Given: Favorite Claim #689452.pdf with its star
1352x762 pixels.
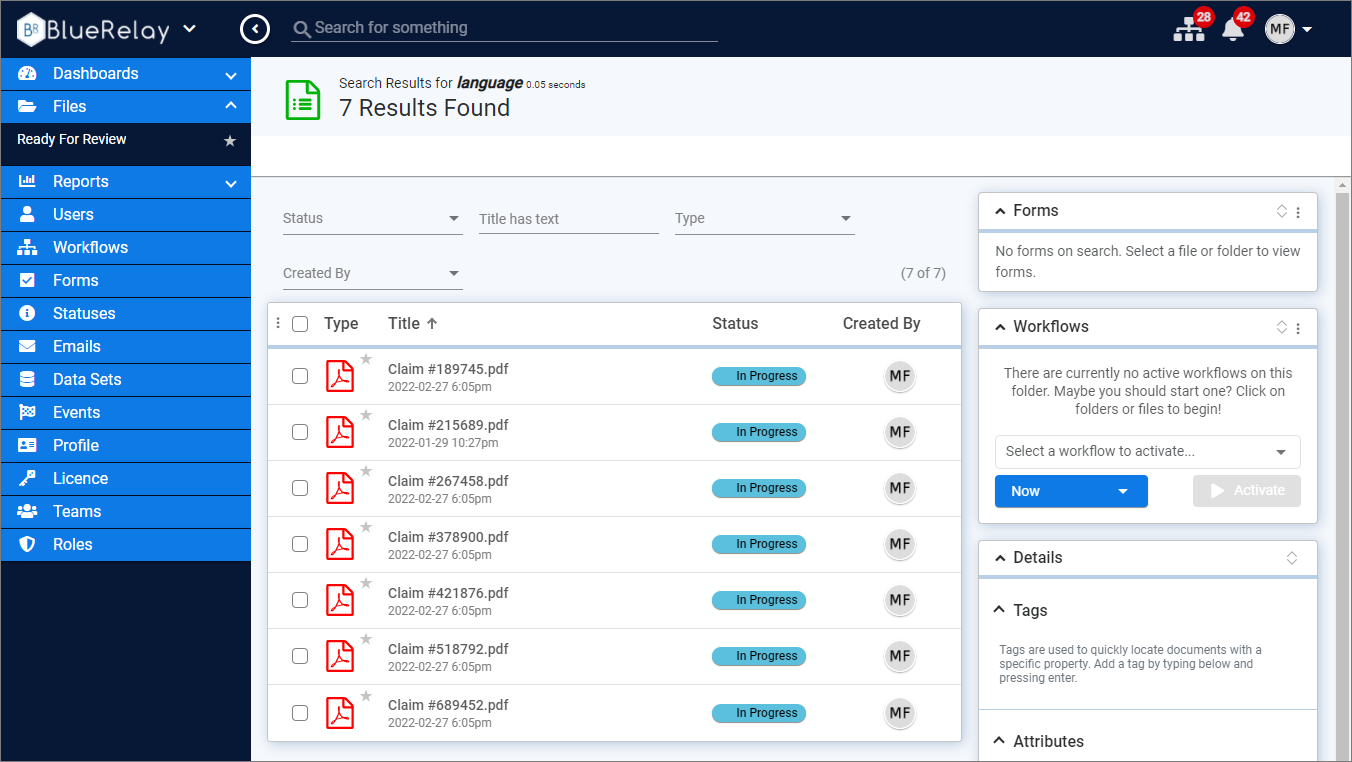Looking at the screenshot, I should (366, 696).
